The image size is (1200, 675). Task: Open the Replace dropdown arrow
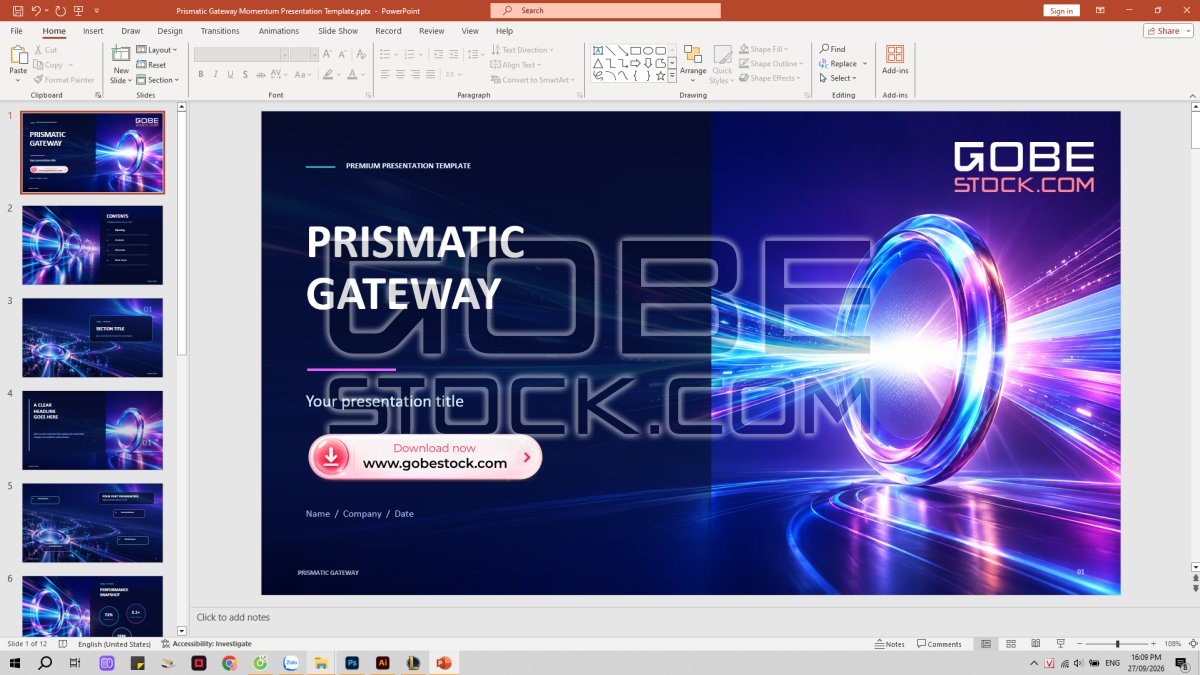[x=865, y=64]
